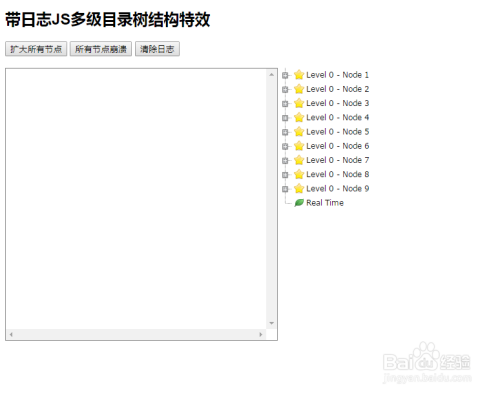Click the star icon of Level 0 - Node 8
Image resolution: width=500 pixels, height=395 pixels.
pyautogui.click(x=299, y=174)
